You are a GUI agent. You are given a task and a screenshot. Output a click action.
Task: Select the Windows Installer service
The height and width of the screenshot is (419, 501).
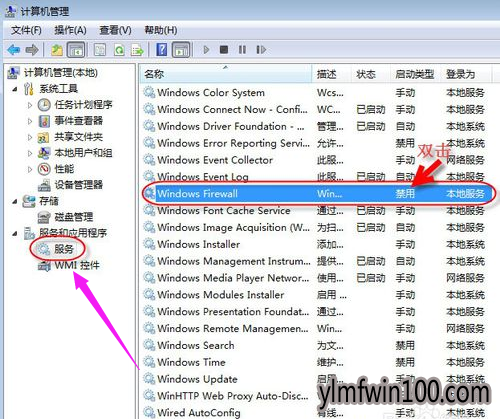pos(199,244)
